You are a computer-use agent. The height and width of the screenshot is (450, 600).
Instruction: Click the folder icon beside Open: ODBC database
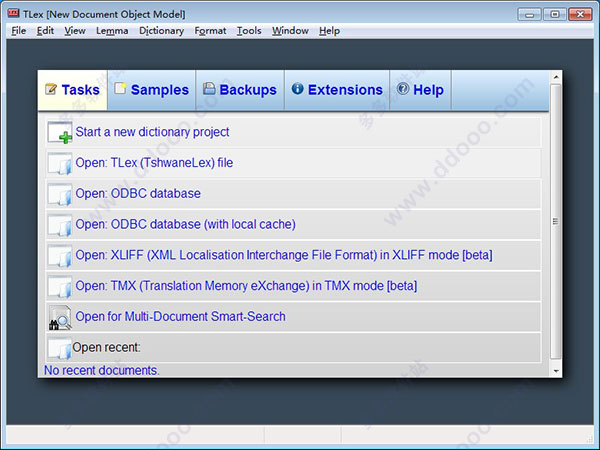coord(60,194)
